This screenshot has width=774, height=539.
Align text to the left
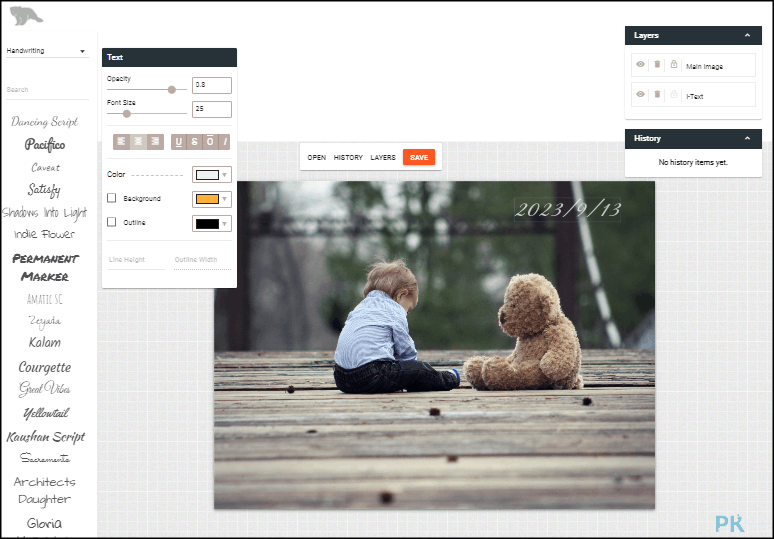click(x=121, y=142)
